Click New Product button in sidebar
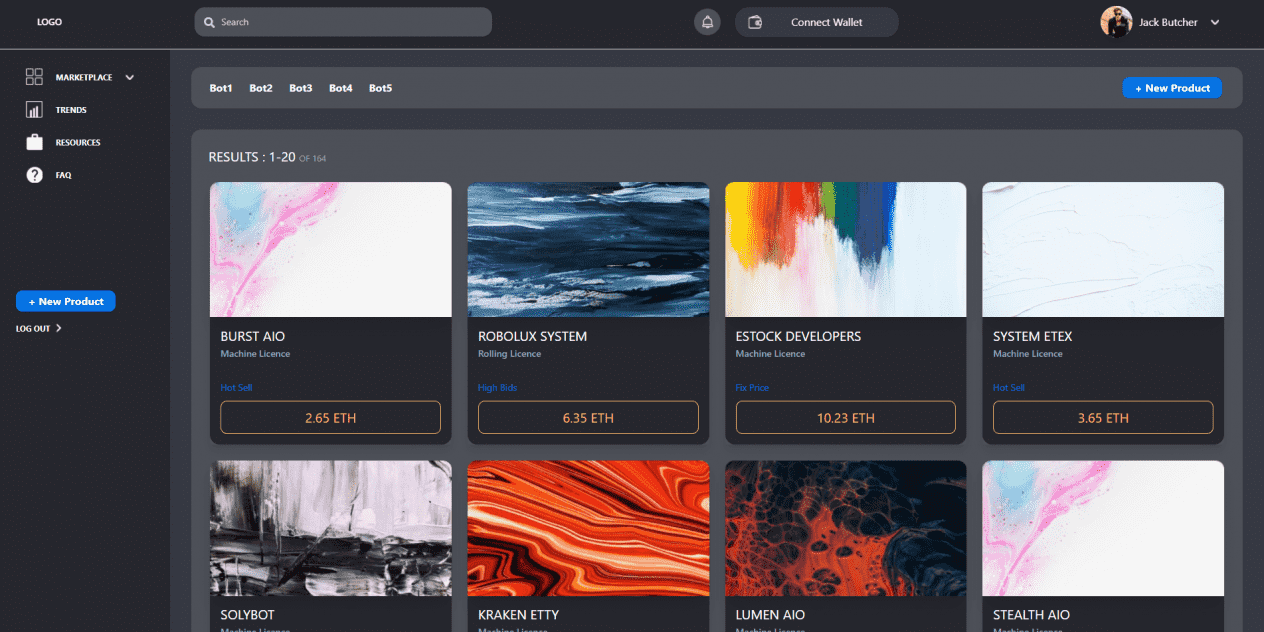This screenshot has height=632, width=1264. coord(66,301)
